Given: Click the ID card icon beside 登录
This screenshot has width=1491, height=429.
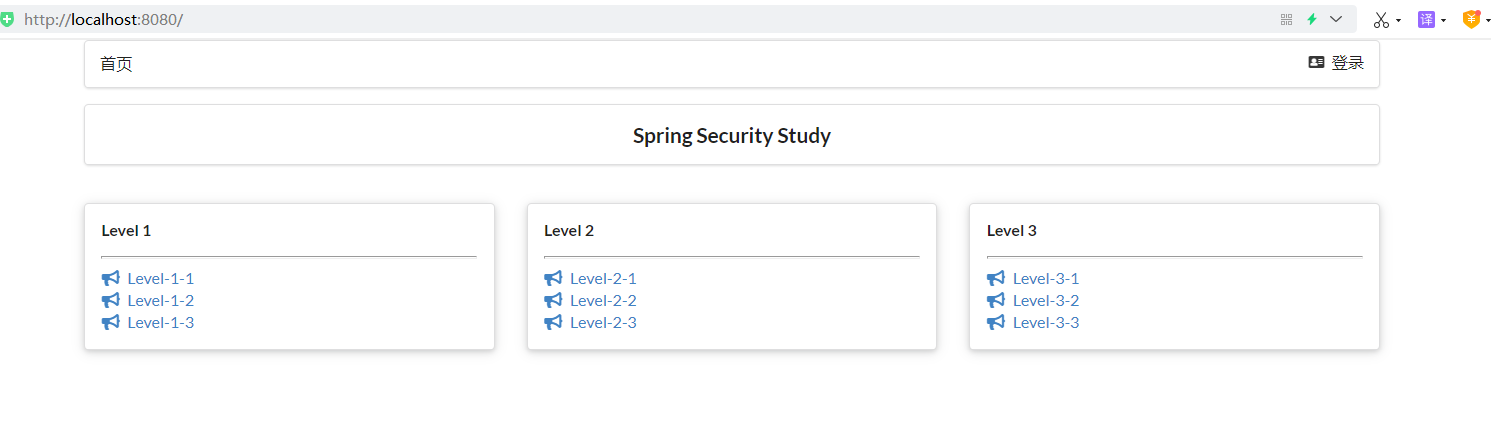Looking at the screenshot, I should (1316, 62).
